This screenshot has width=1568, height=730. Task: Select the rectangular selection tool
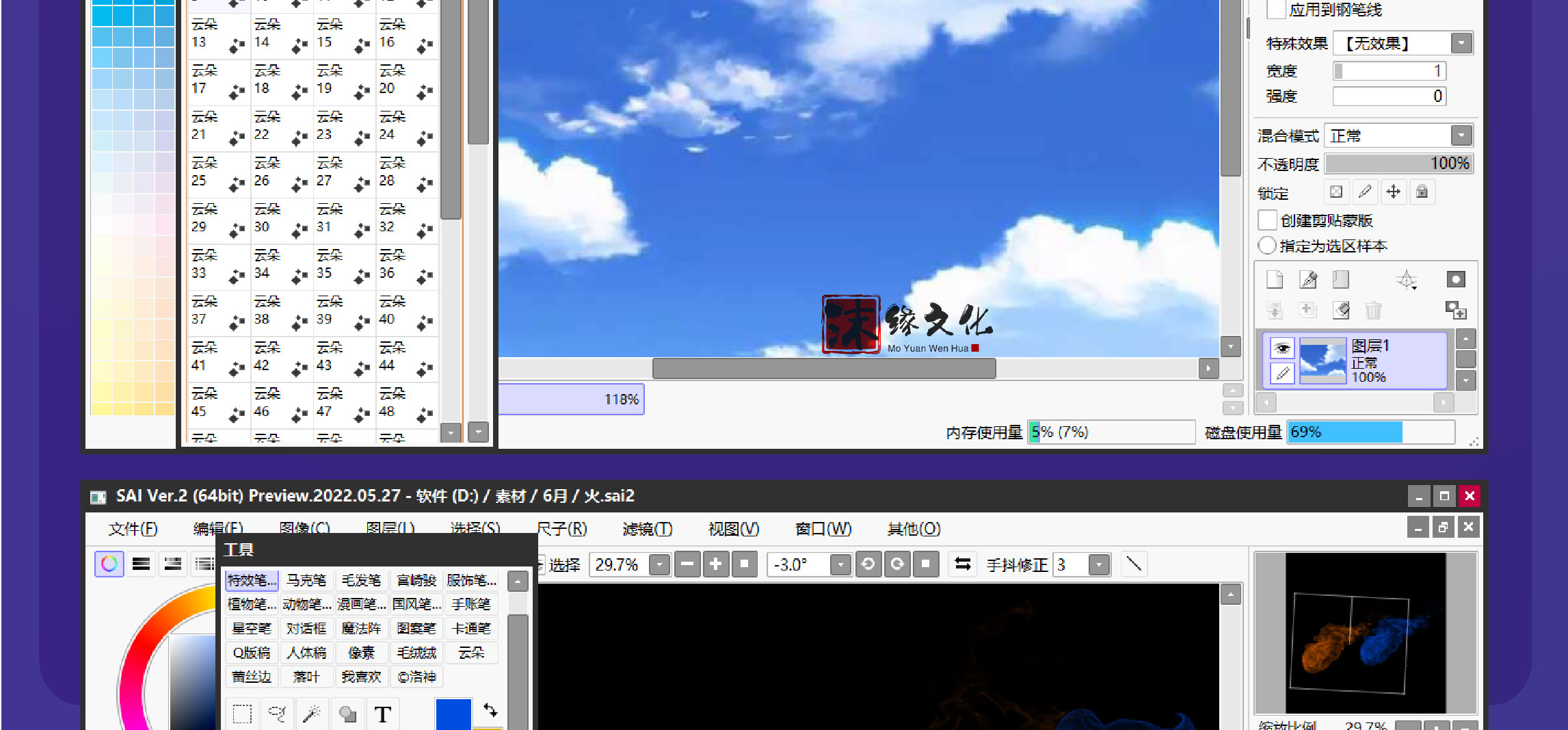coord(242,714)
